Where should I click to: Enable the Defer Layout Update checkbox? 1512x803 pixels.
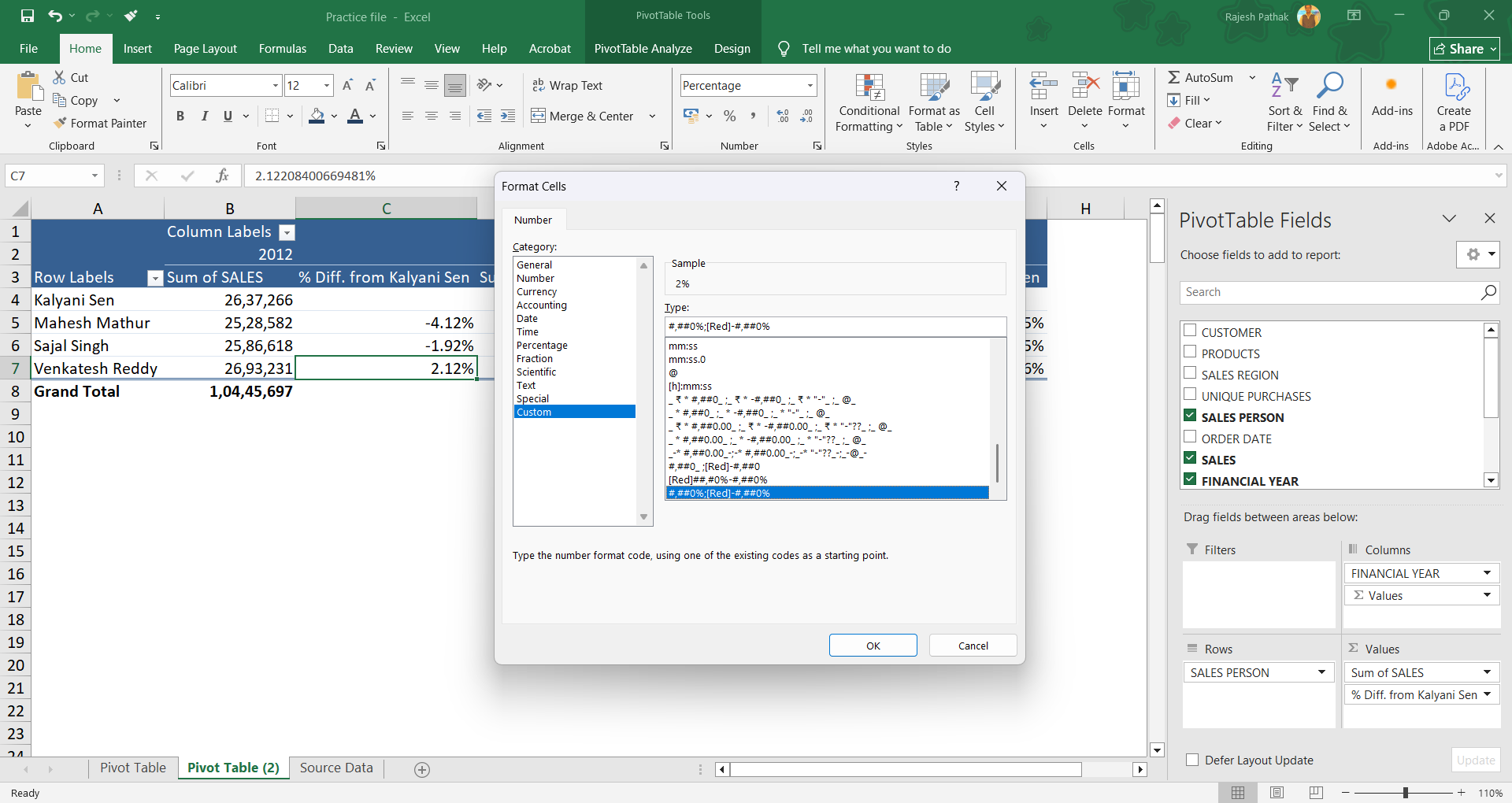(1192, 760)
